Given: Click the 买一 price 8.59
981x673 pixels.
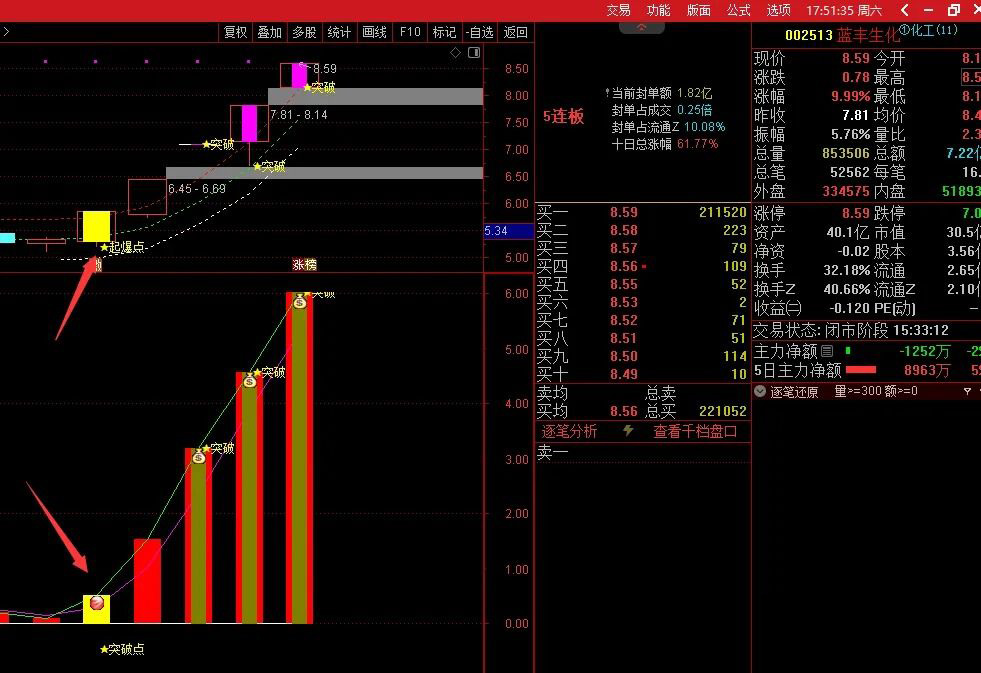Looking at the screenshot, I should point(624,212).
